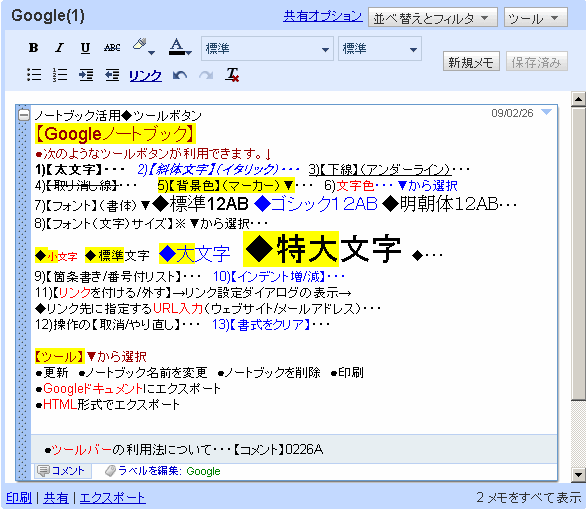The image size is (586, 510).
Task: Click the note date 09/02/26
Action: [512, 113]
